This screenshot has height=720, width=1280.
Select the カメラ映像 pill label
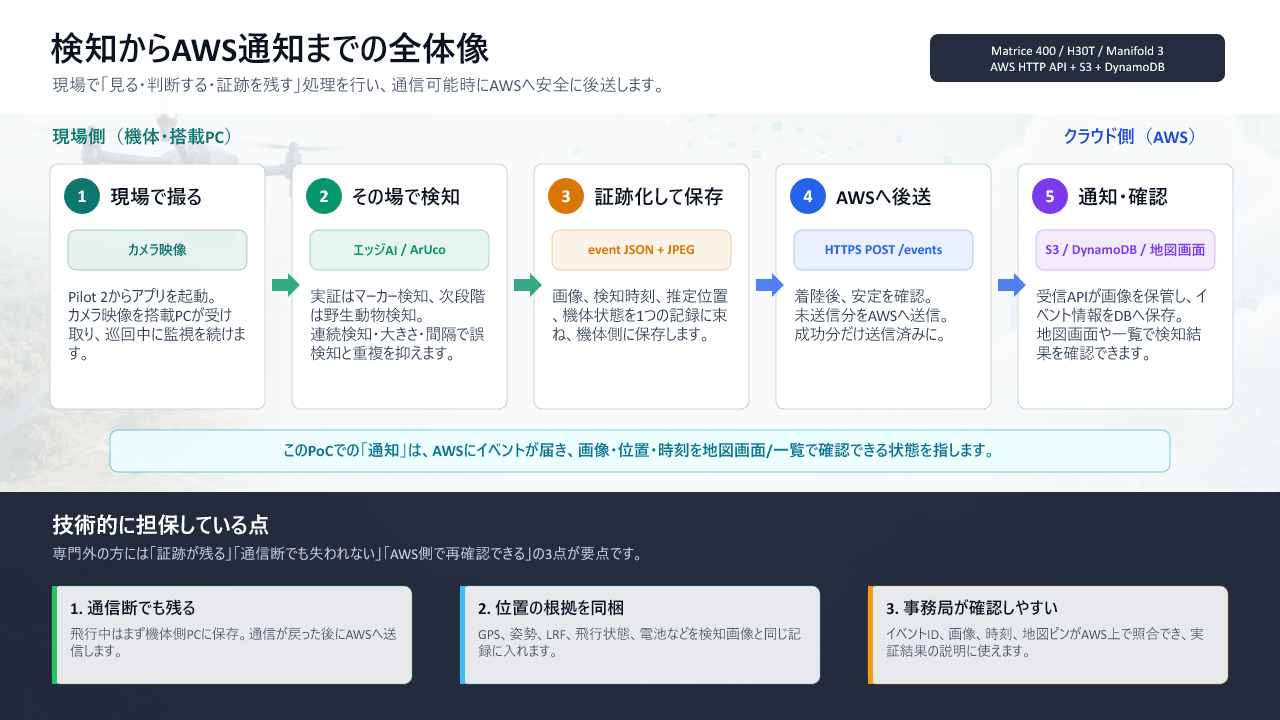click(x=157, y=250)
